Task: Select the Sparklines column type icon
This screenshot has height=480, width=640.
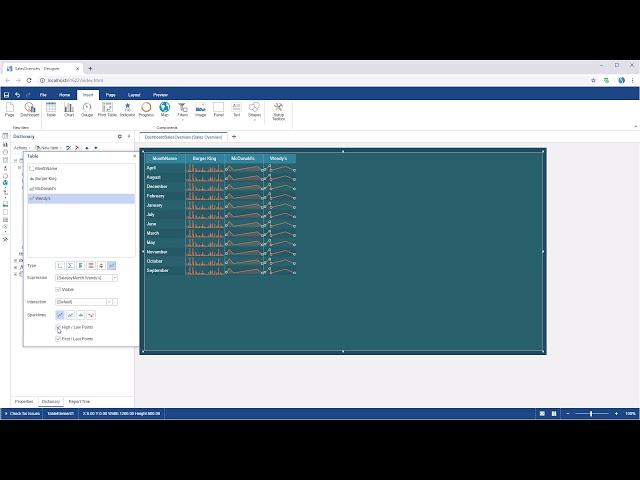Action: tap(111, 266)
